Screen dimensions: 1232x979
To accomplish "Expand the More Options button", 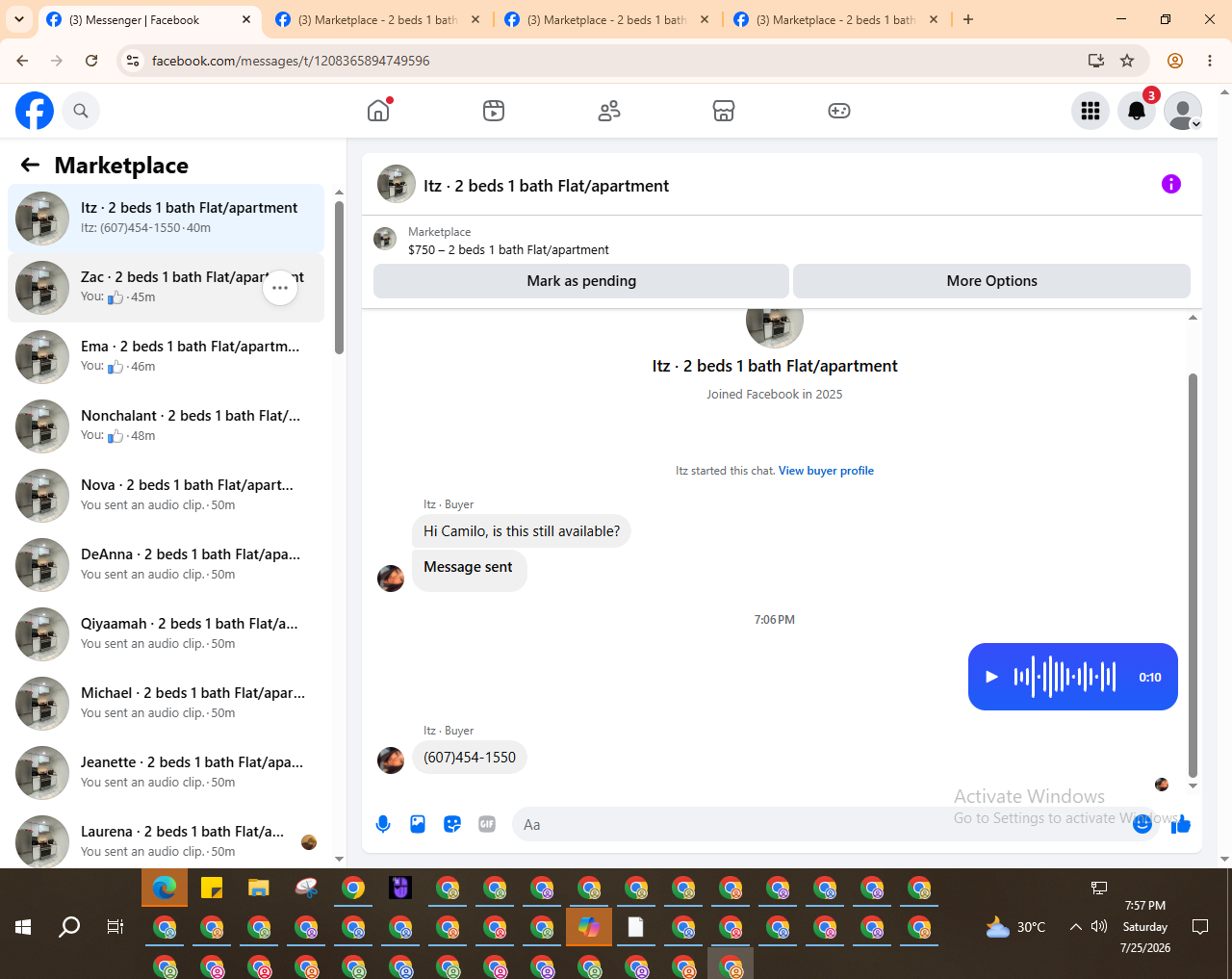I will pos(991,281).
